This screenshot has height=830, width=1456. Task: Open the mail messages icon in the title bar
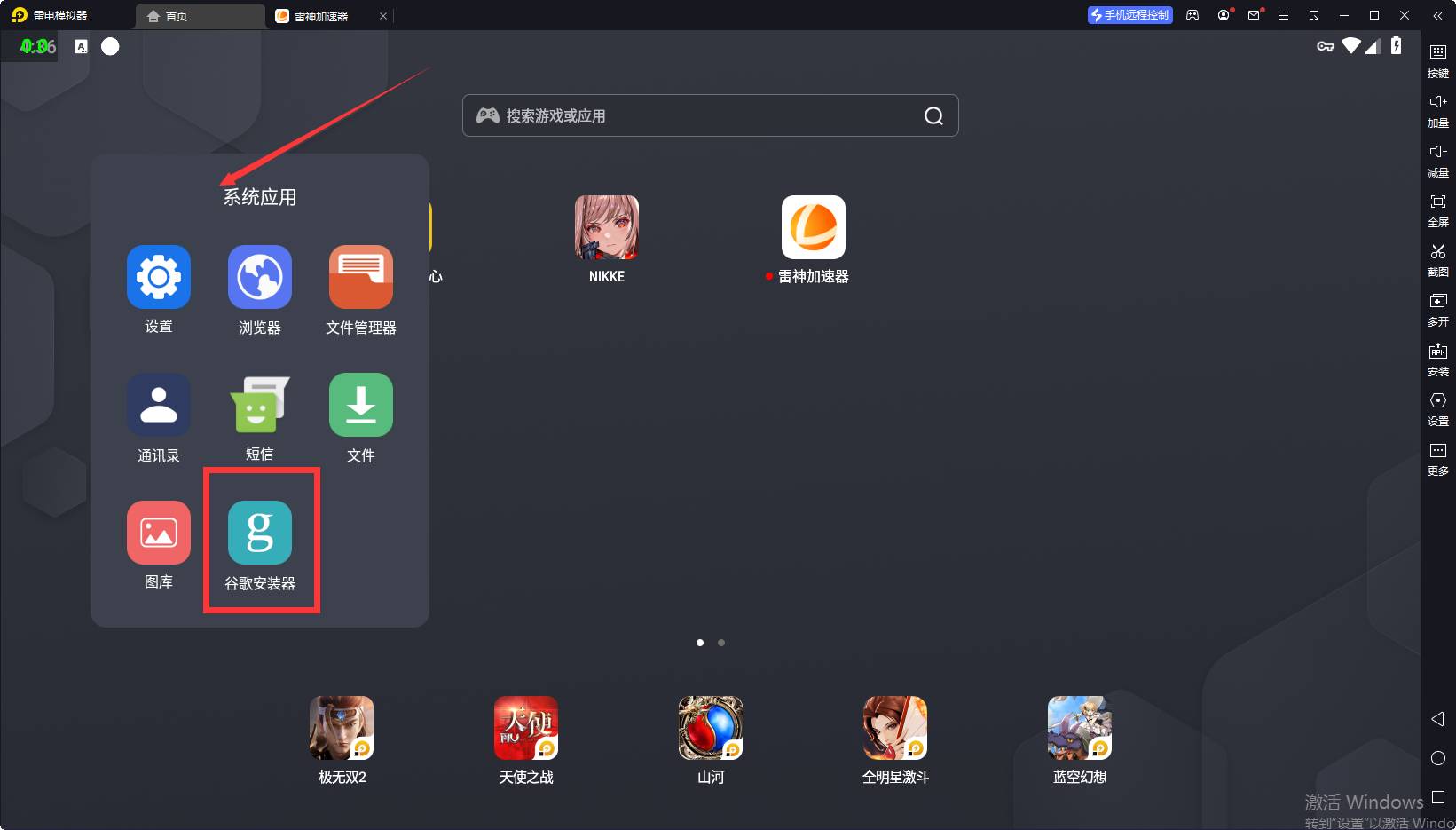(1254, 15)
